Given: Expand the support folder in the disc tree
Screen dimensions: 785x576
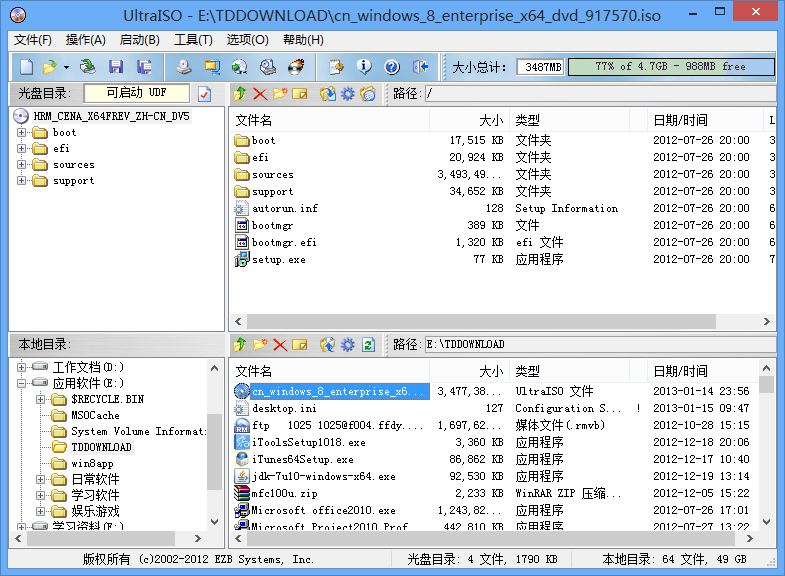Looking at the screenshot, I should point(22,181).
